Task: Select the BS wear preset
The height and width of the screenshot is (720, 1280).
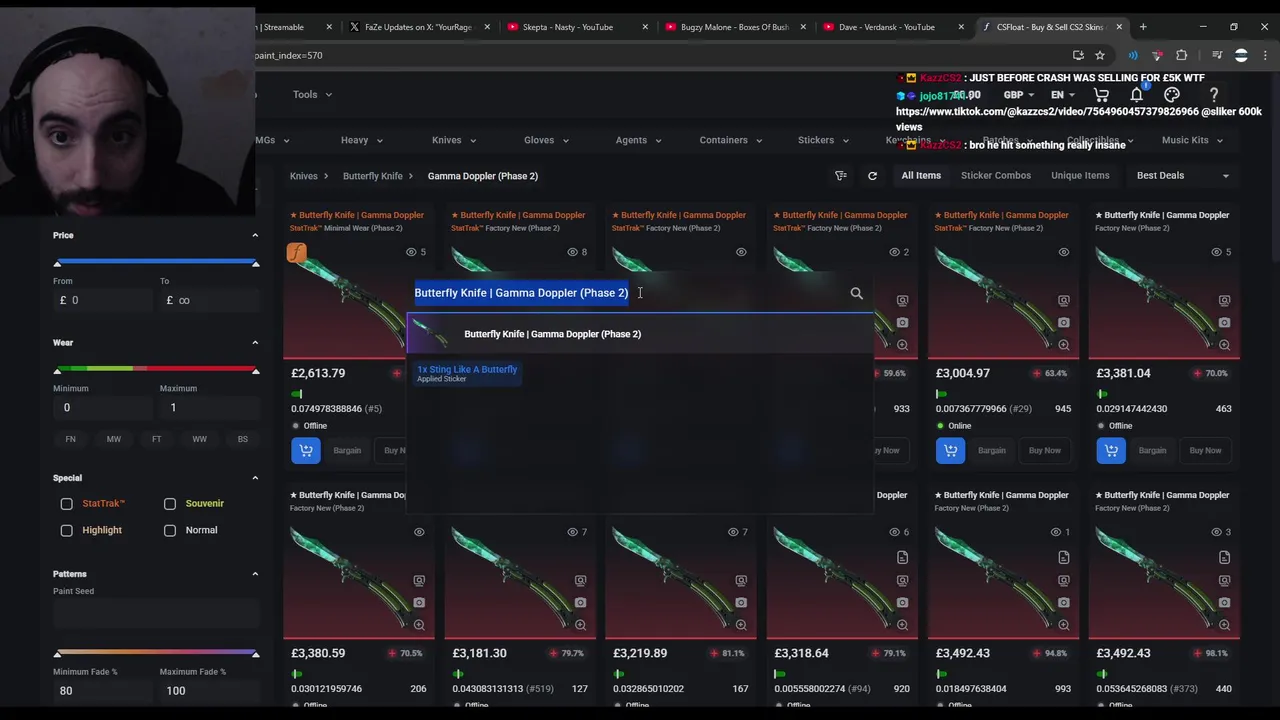Action: 242,439
